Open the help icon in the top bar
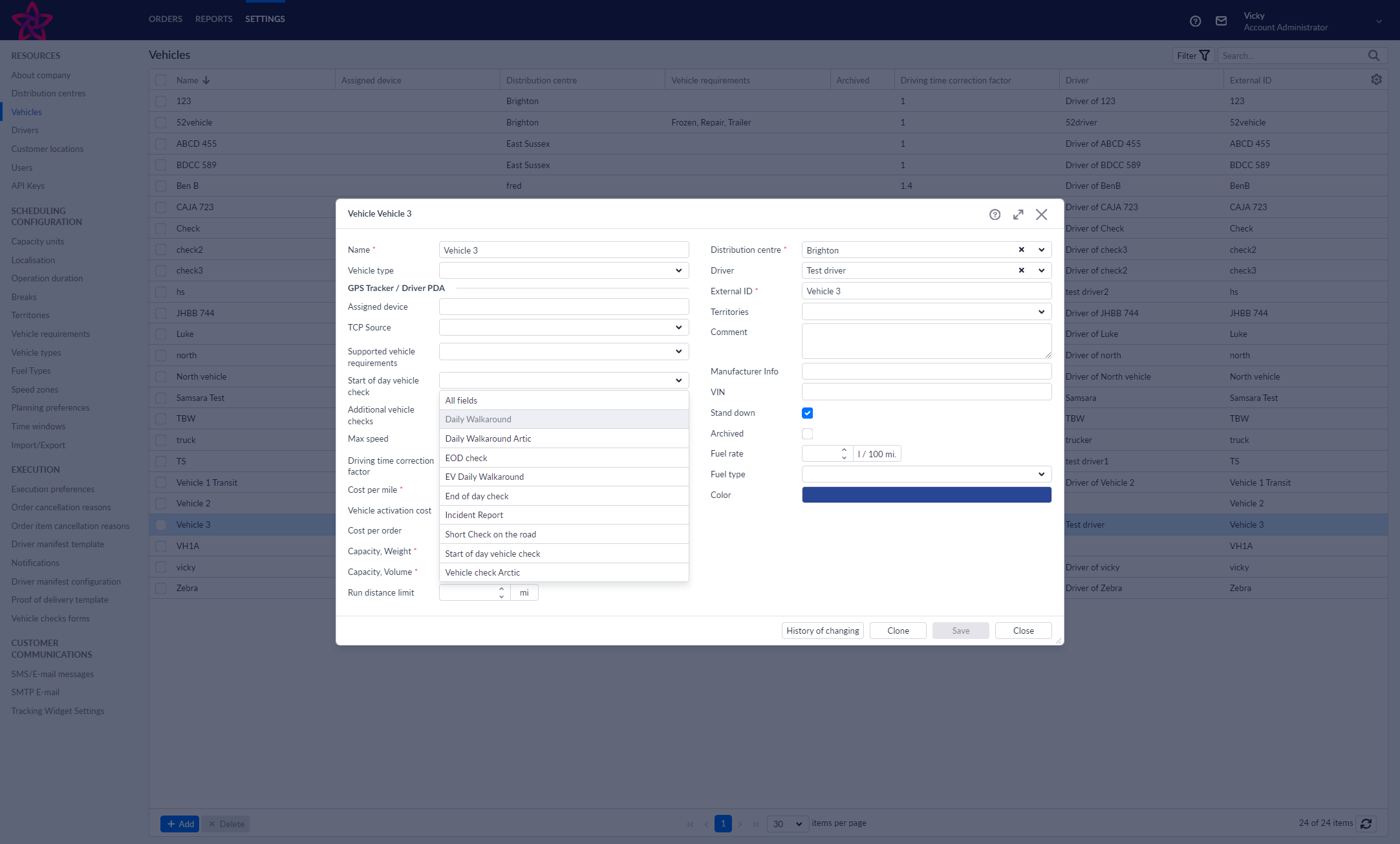Viewport: 1400px width, 844px height. (1195, 21)
